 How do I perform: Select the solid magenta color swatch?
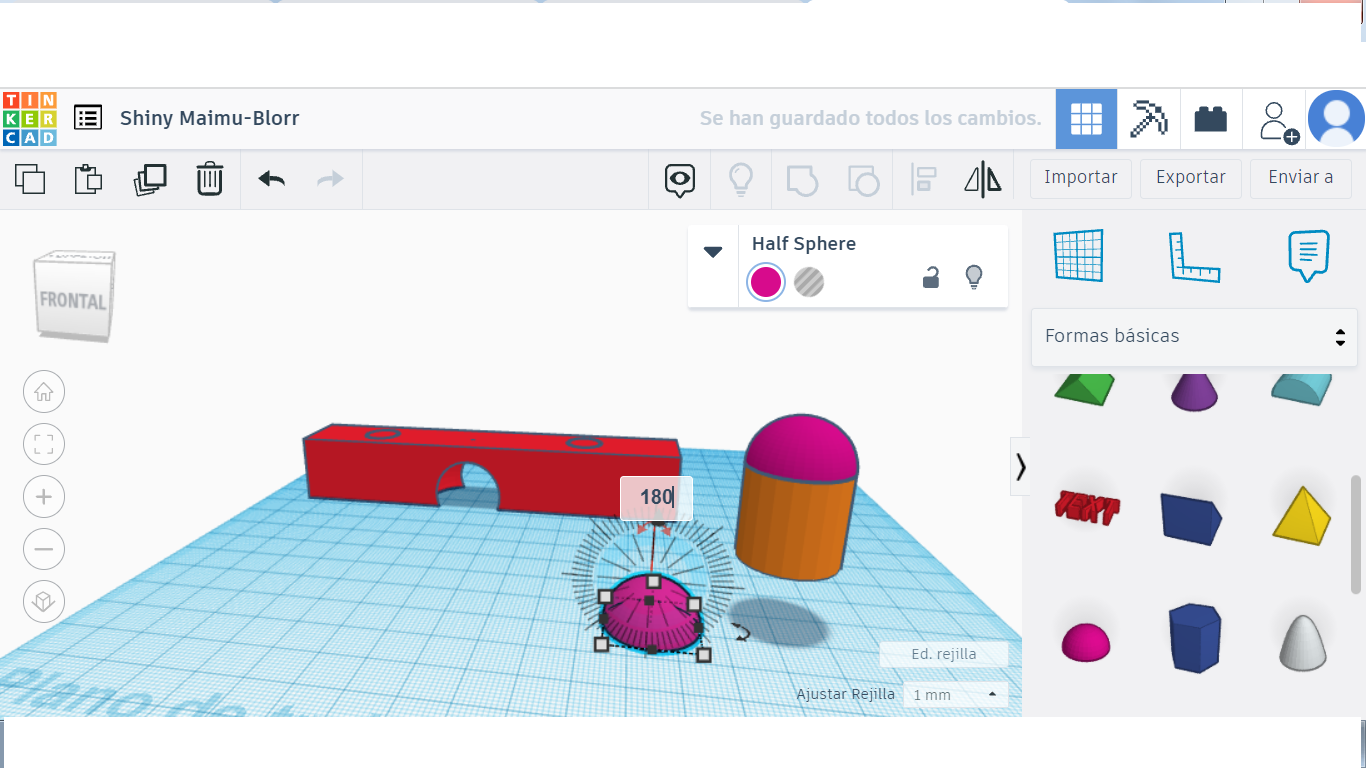pos(766,282)
